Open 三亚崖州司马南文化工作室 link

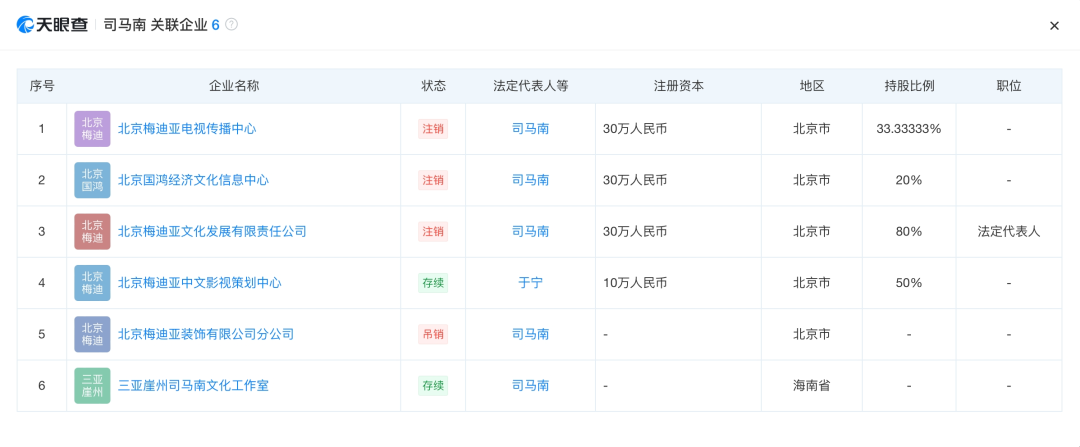[194, 386]
